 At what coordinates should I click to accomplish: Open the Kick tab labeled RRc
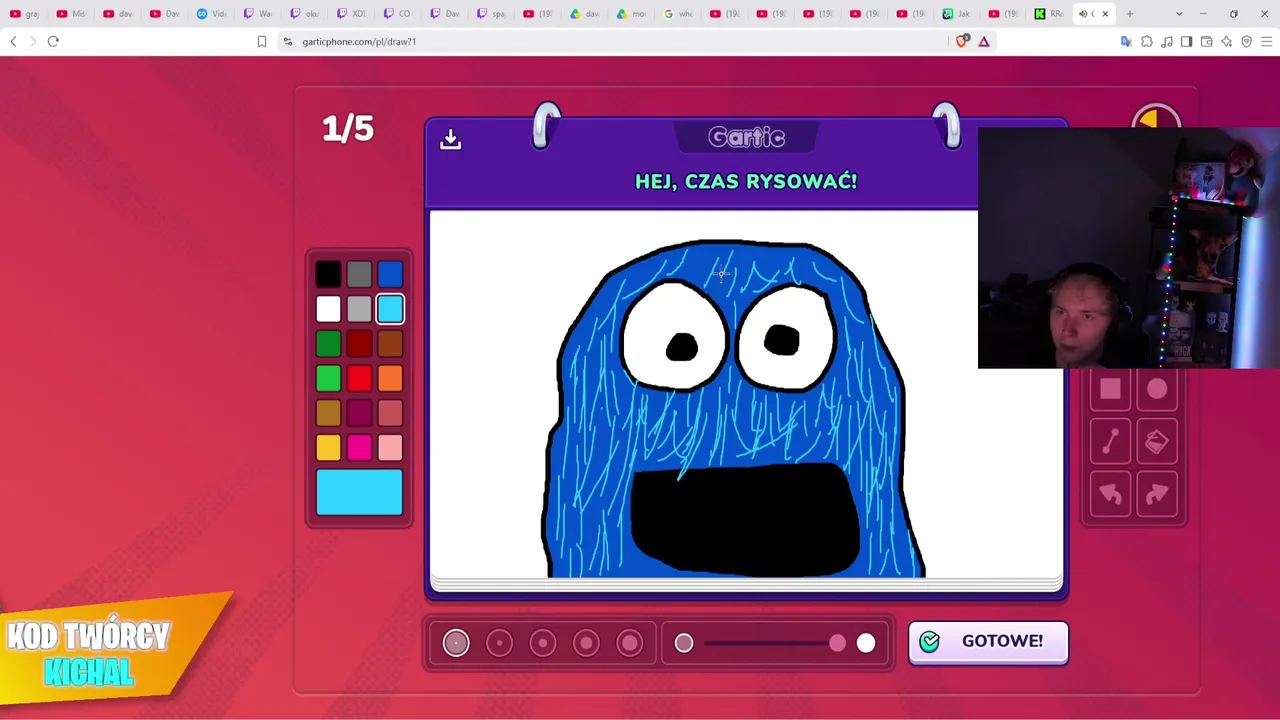pyautogui.click(x=1049, y=14)
